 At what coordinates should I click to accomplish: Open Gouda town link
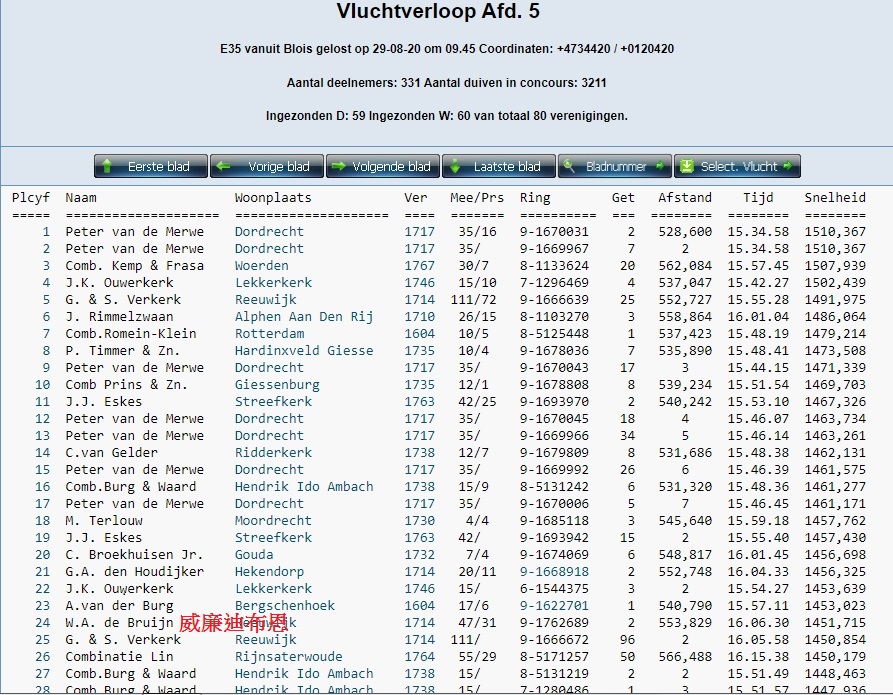click(254, 555)
